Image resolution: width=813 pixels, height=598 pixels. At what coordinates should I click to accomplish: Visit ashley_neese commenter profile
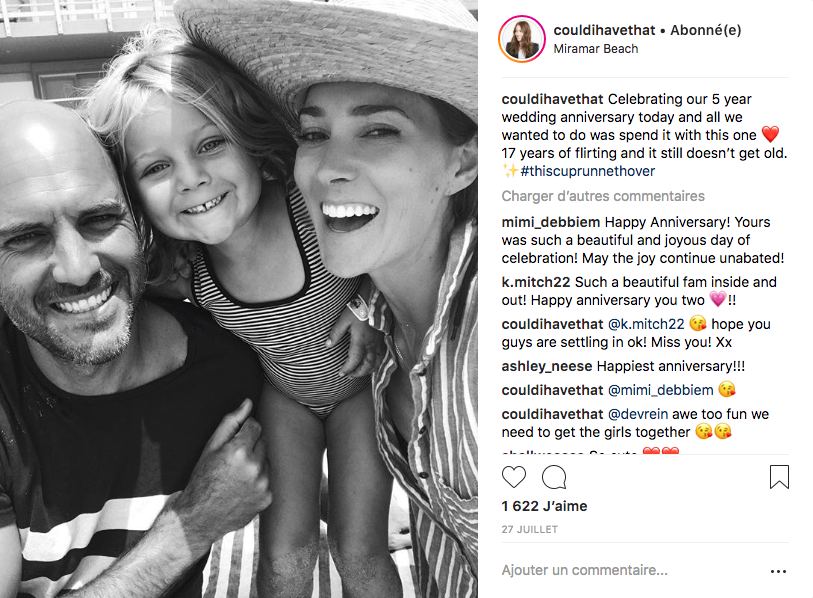(546, 367)
